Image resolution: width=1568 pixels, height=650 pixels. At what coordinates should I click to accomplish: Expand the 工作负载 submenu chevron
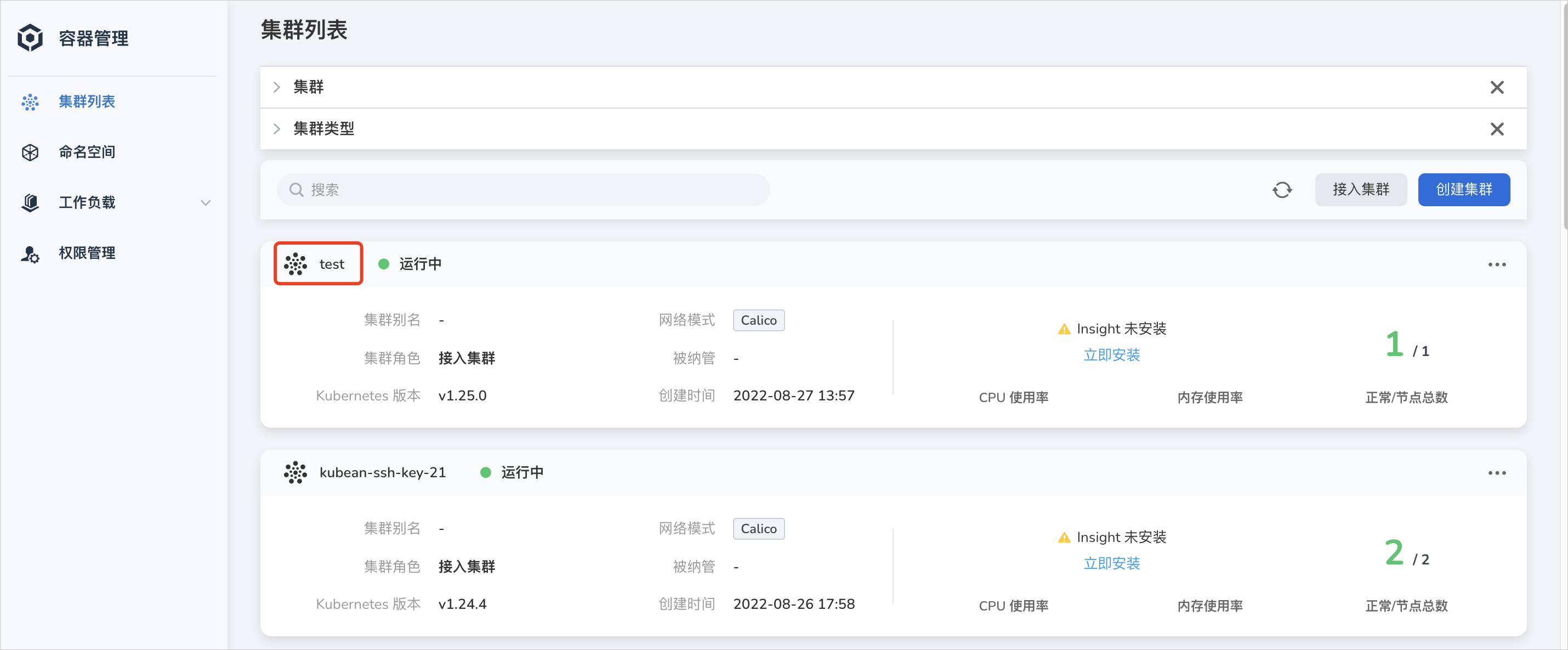pyautogui.click(x=206, y=203)
